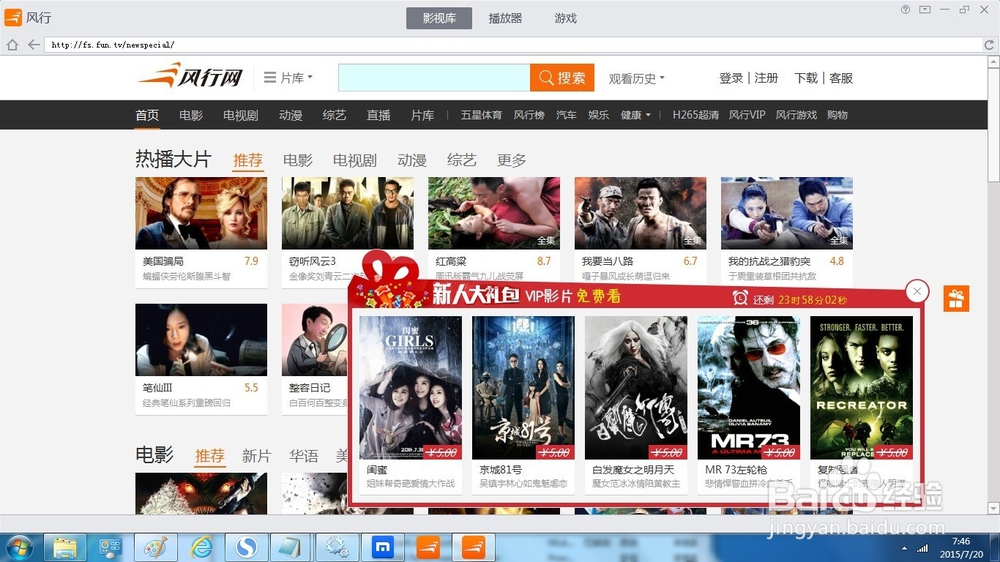
Task: Open the control panel taskbar icon
Action: pyautogui.click(x=110, y=548)
